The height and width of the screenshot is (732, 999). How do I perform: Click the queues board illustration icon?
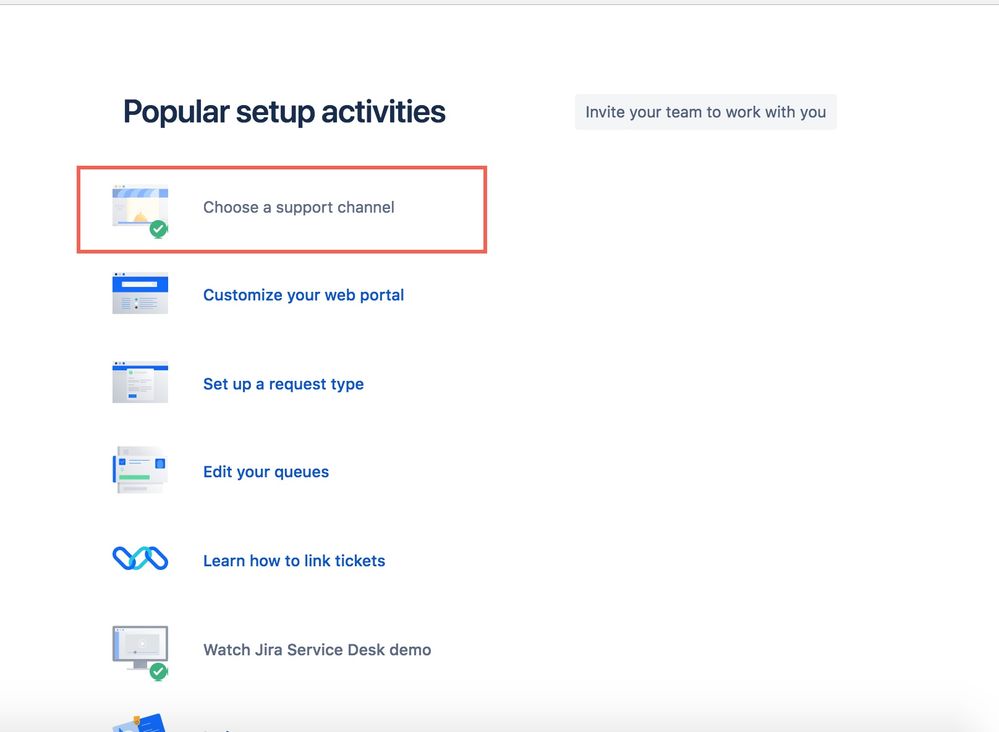(x=140, y=470)
